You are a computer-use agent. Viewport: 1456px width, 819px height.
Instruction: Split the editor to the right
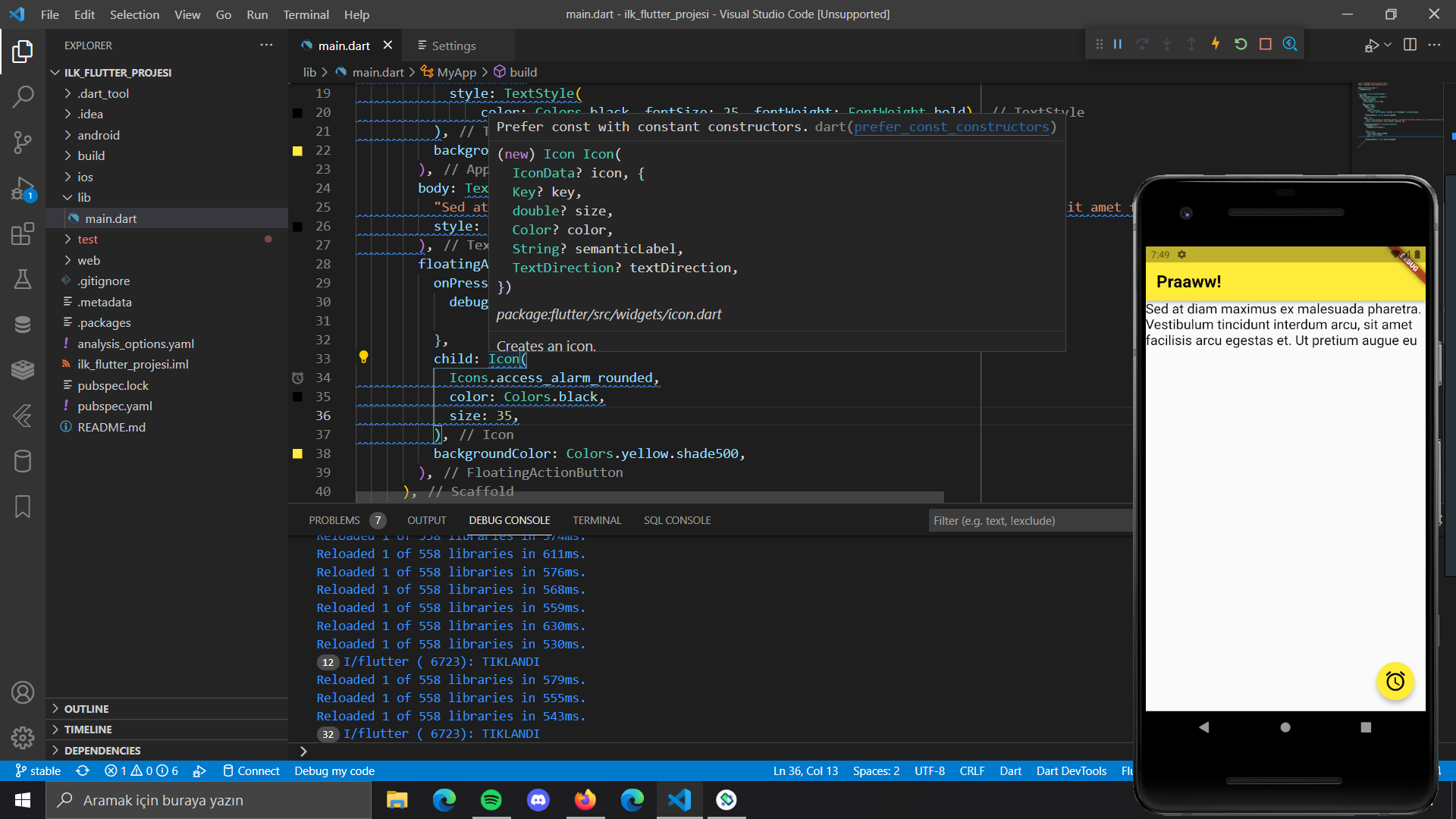(x=1410, y=45)
